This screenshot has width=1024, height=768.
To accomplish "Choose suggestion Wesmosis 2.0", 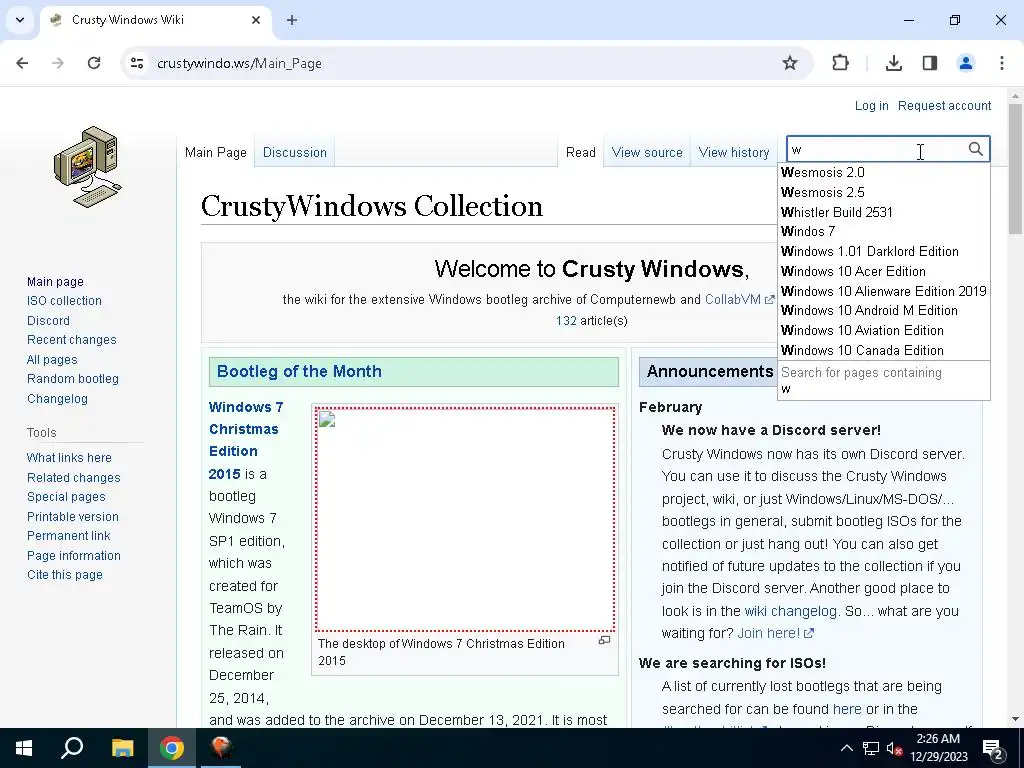I will pyautogui.click(x=884, y=172).
